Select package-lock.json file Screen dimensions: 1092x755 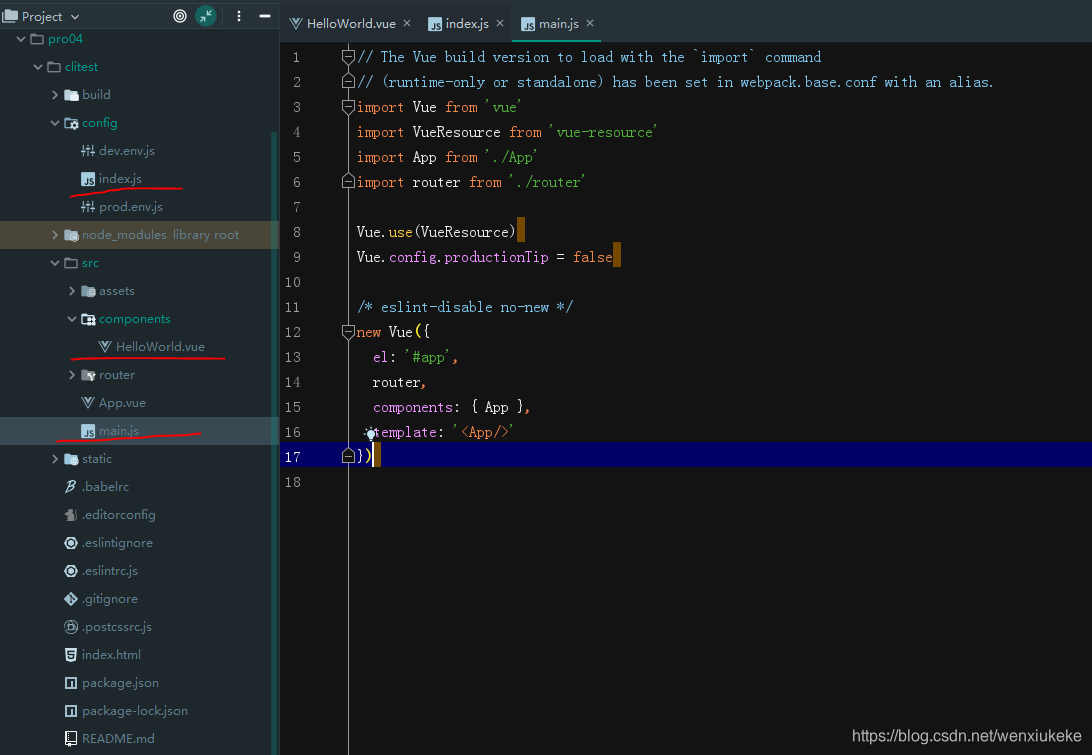tap(134, 710)
